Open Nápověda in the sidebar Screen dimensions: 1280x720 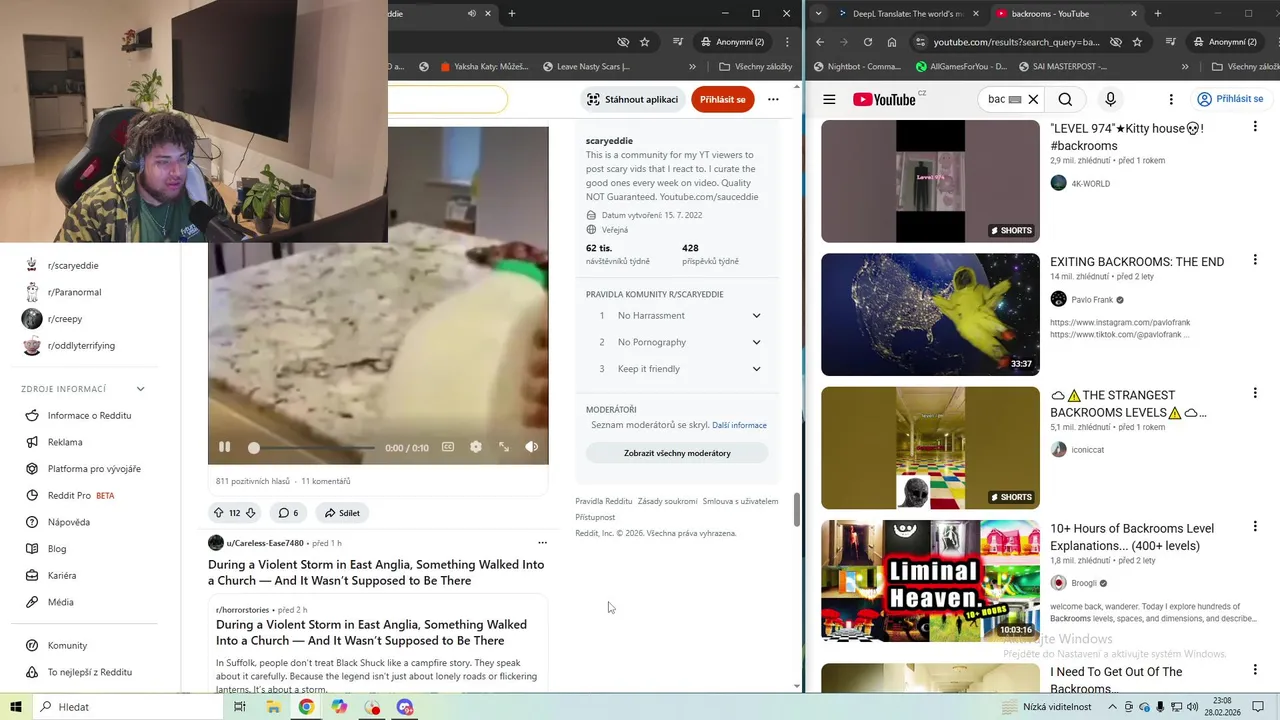(x=69, y=522)
